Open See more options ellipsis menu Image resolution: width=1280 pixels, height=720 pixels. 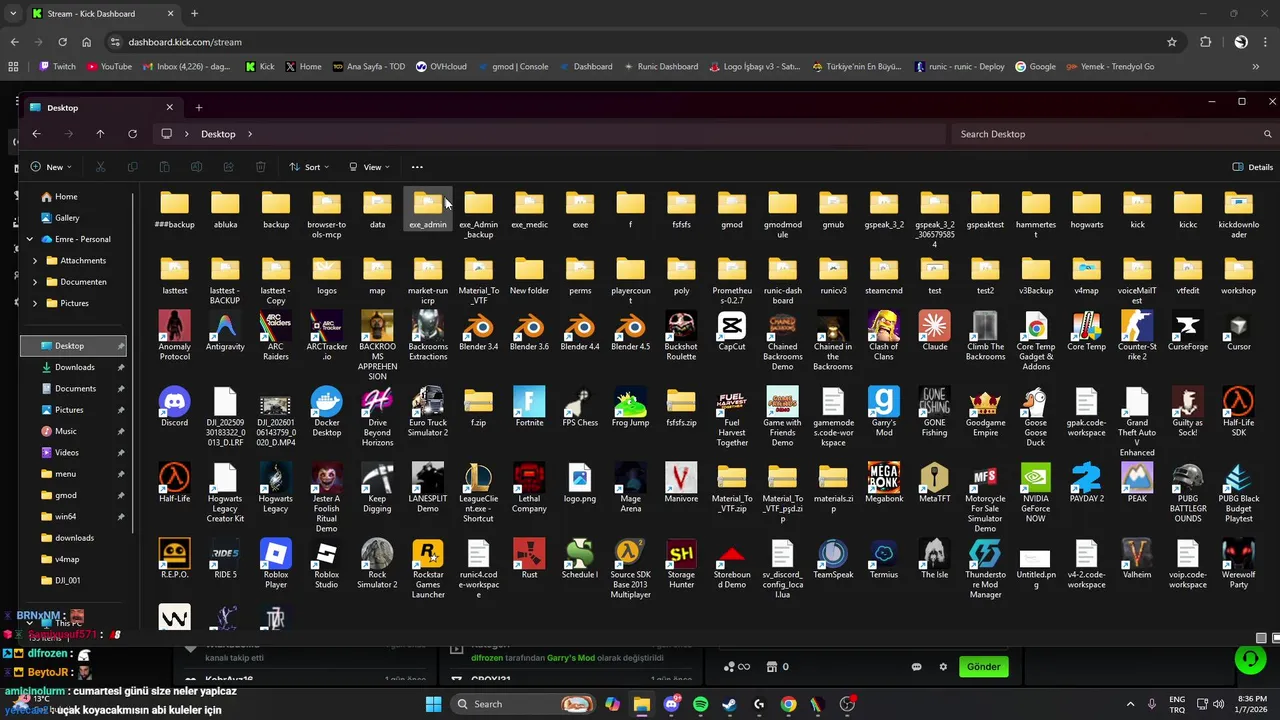[x=417, y=167]
